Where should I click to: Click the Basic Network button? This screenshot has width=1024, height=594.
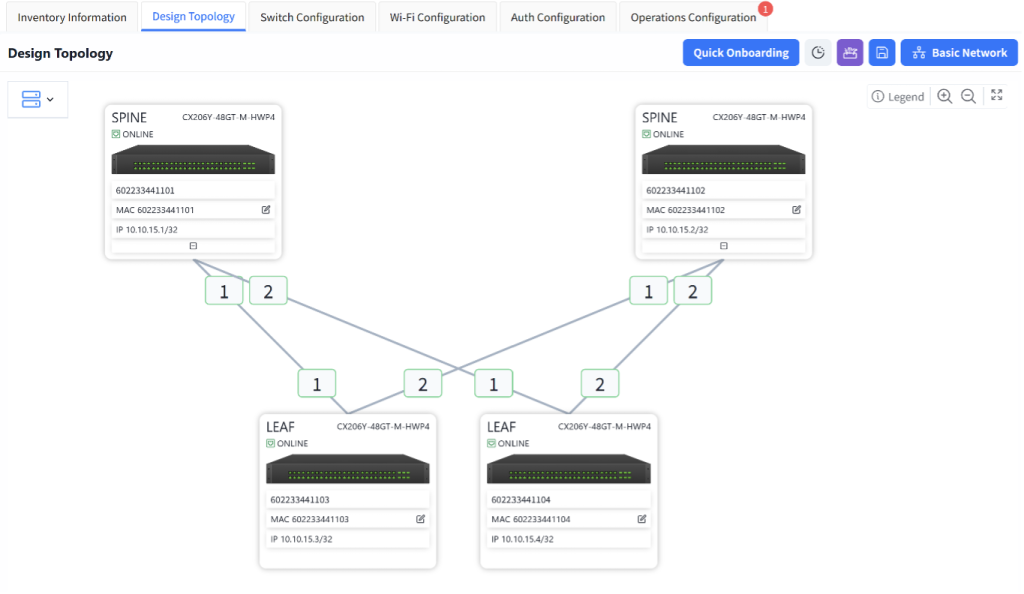point(959,53)
